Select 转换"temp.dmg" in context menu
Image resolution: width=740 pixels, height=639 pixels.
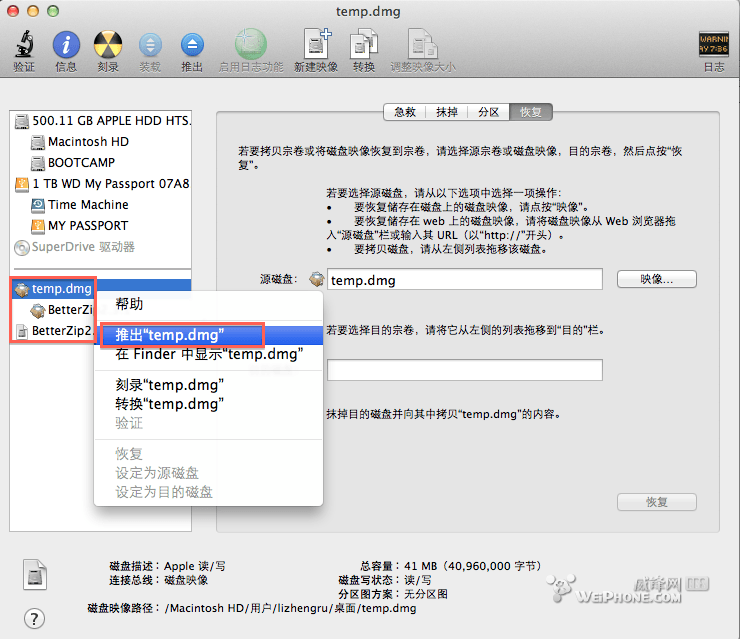169,404
